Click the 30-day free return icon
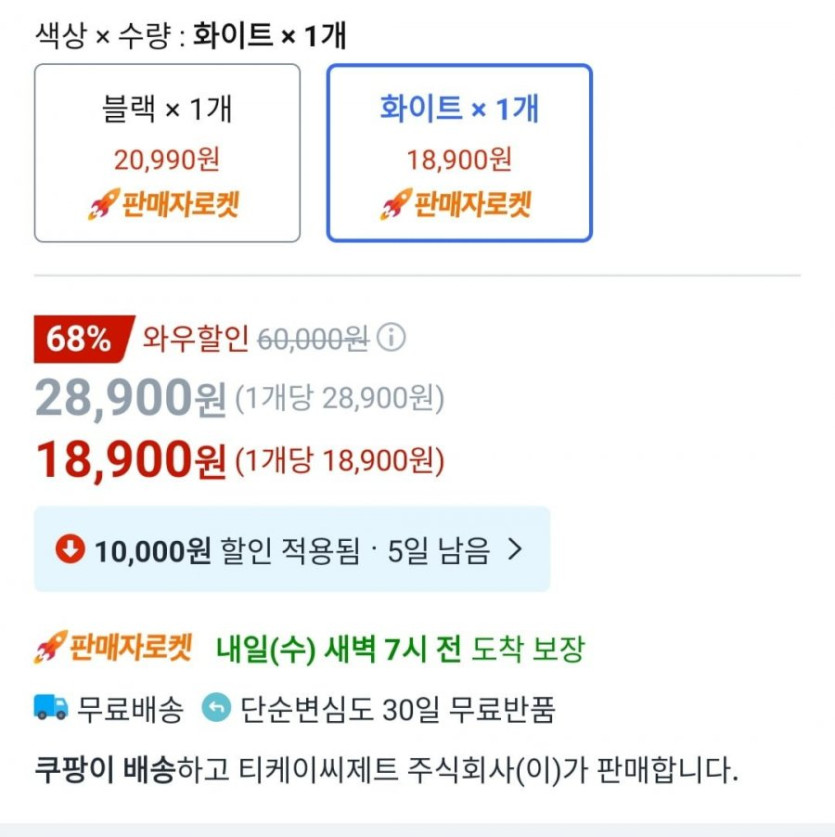835x837 pixels. click(215, 709)
